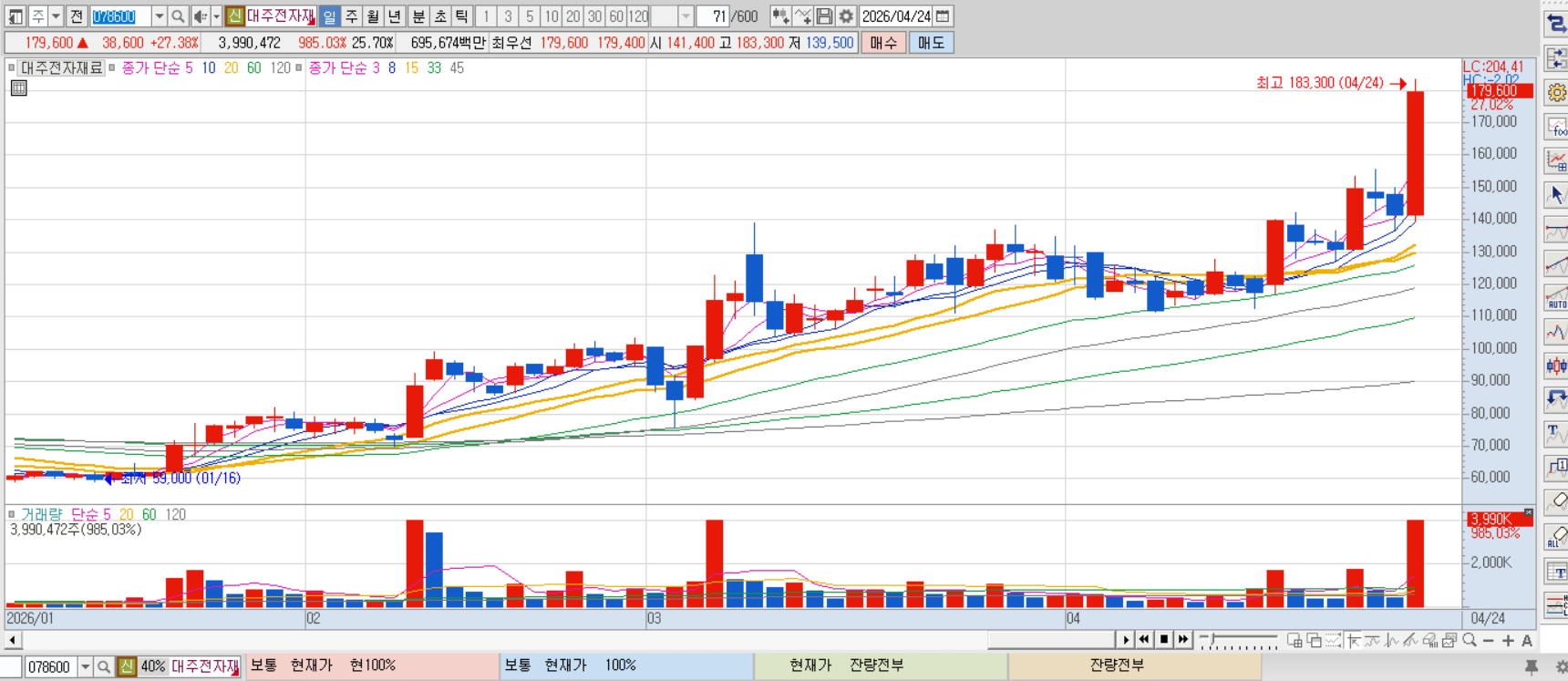Click the 전 button in the top toolbar
Image resolution: width=1568 pixels, height=681 pixels.
(77, 16)
